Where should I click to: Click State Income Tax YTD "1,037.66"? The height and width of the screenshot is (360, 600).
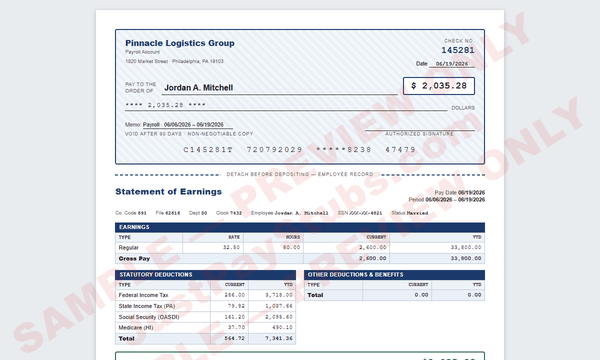[279, 306]
